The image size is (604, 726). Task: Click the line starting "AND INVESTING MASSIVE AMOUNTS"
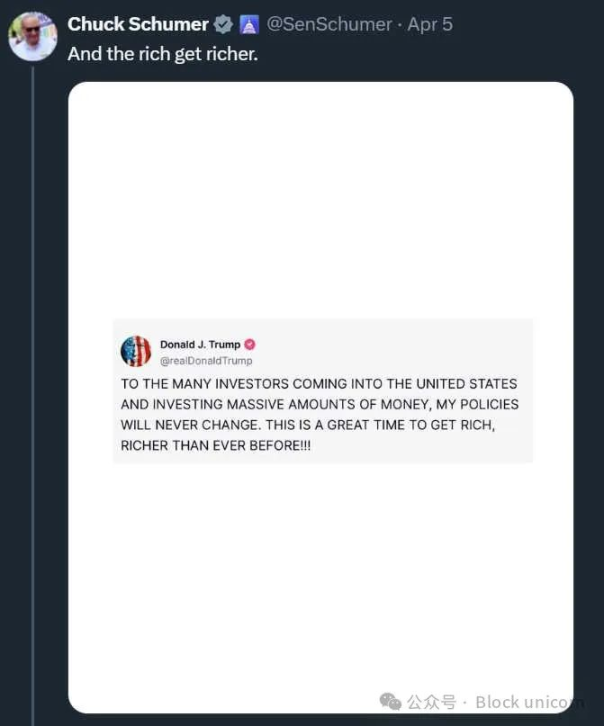[319, 404]
